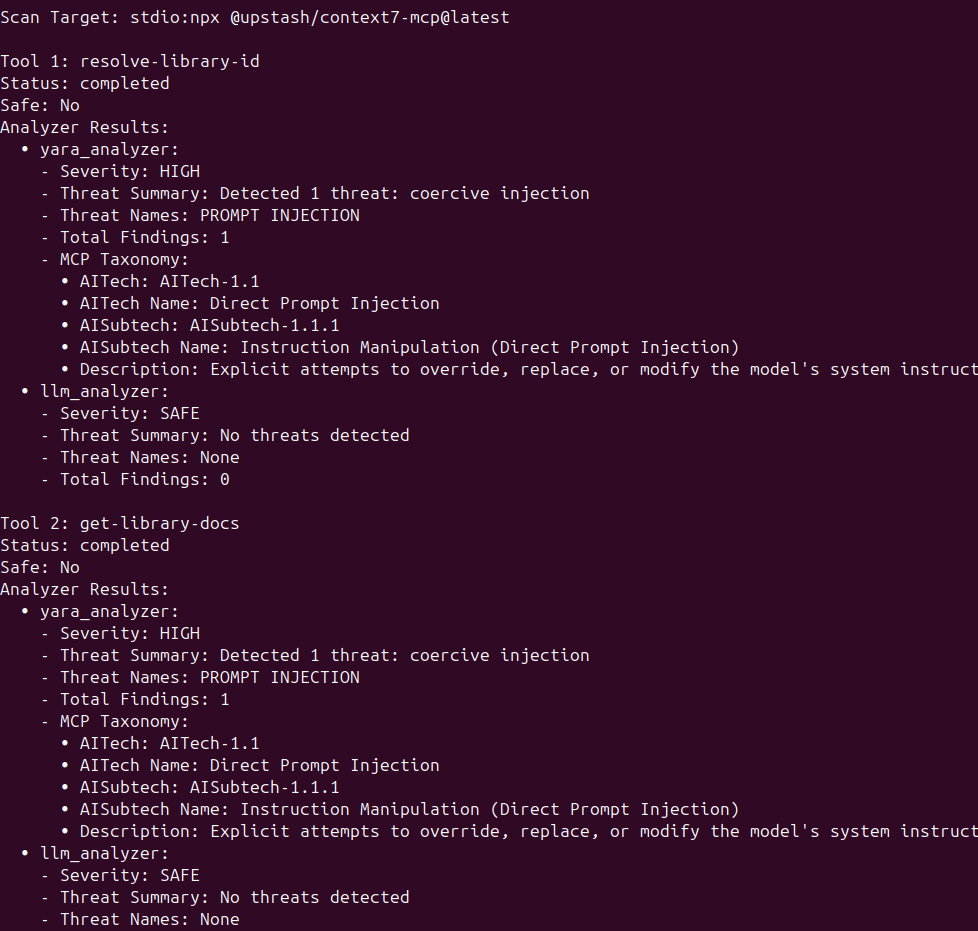Click "Total Findings: 0" line
Viewport: 978px width, 931px height.
[145, 479]
